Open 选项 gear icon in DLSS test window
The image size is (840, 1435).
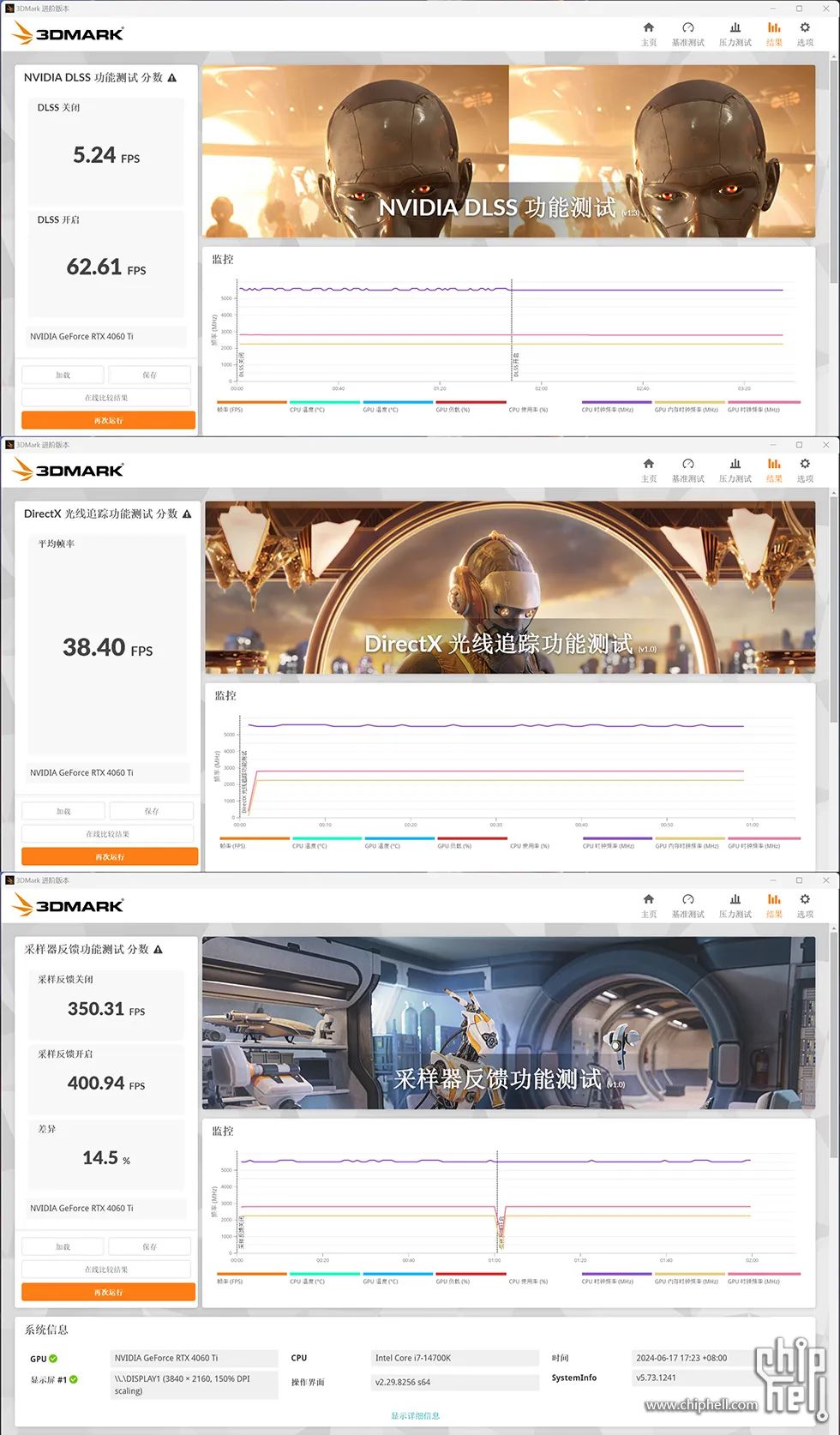tap(805, 33)
